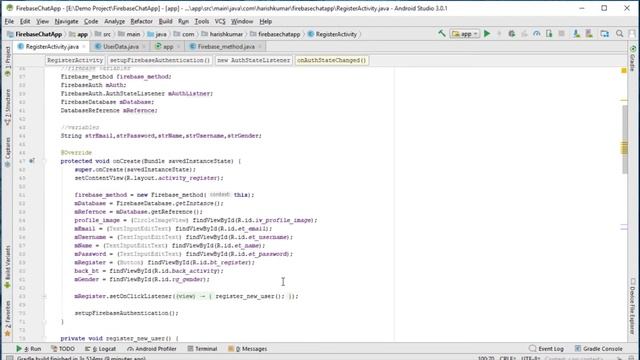Image resolution: width=640 pixels, height=360 pixels.
Task: Click the src breadcrumb folder
Action: [103, 34]
